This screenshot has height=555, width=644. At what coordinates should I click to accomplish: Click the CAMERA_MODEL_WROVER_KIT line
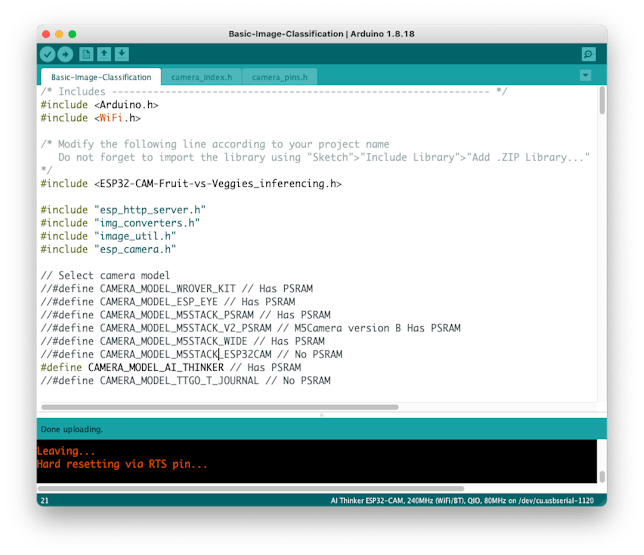point(177,289)
